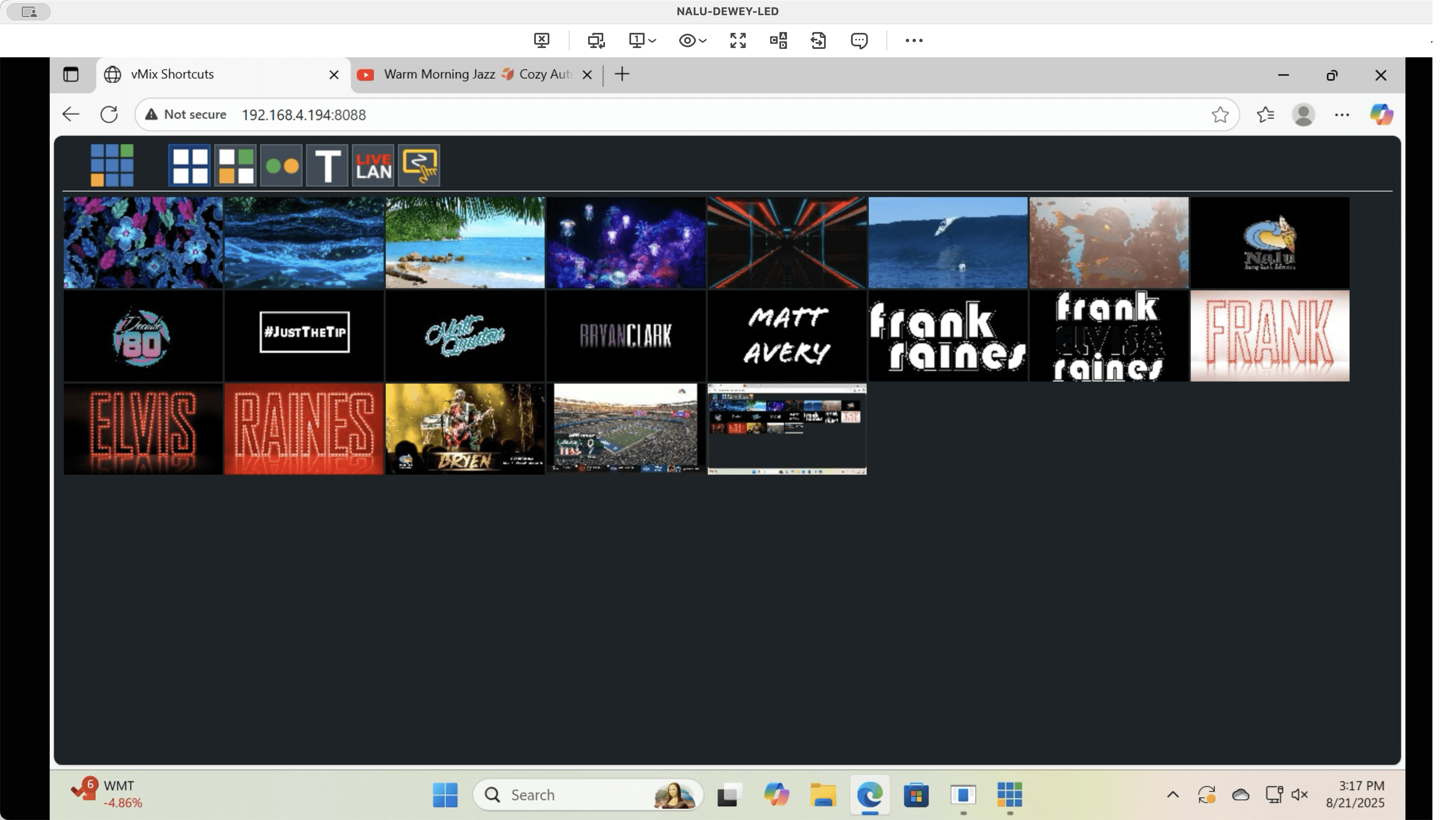Open the browser profile icon

(1303, 115)
